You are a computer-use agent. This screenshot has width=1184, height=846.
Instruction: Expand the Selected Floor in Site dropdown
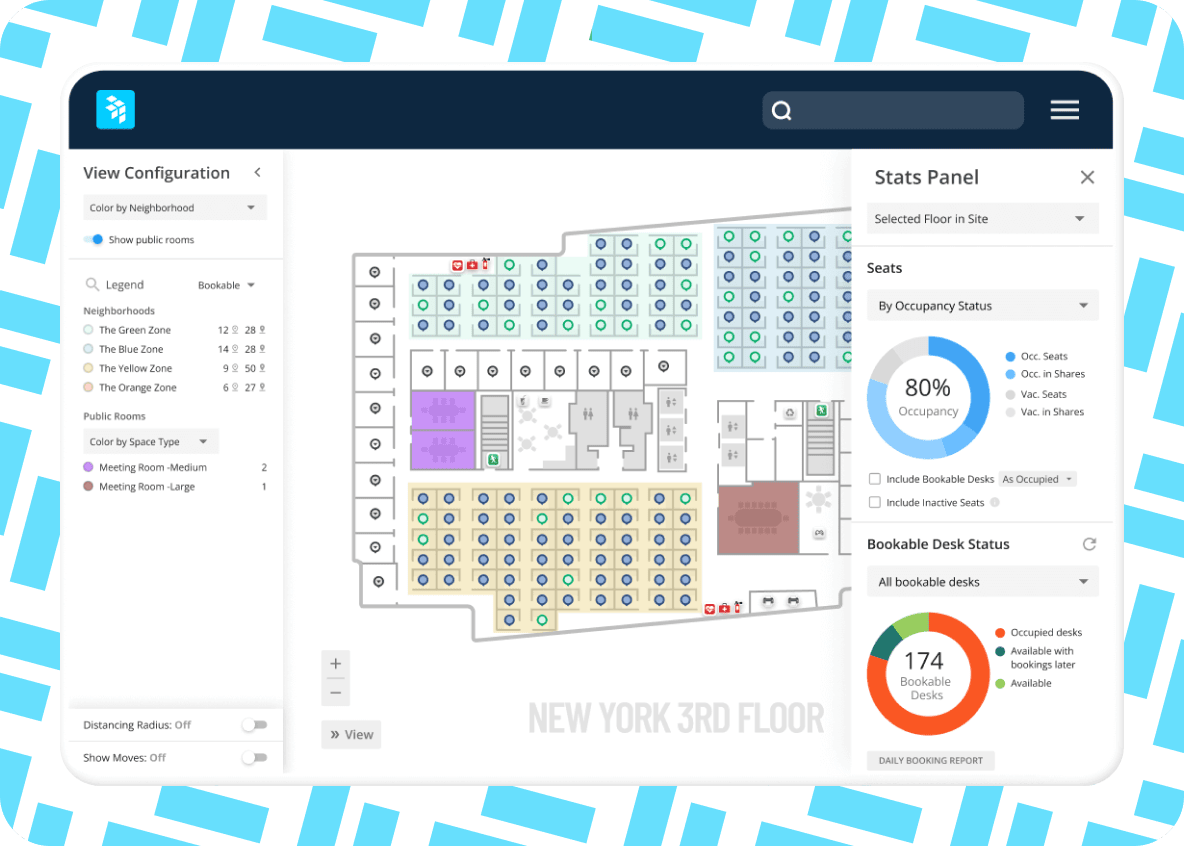(x=981, y=219)
